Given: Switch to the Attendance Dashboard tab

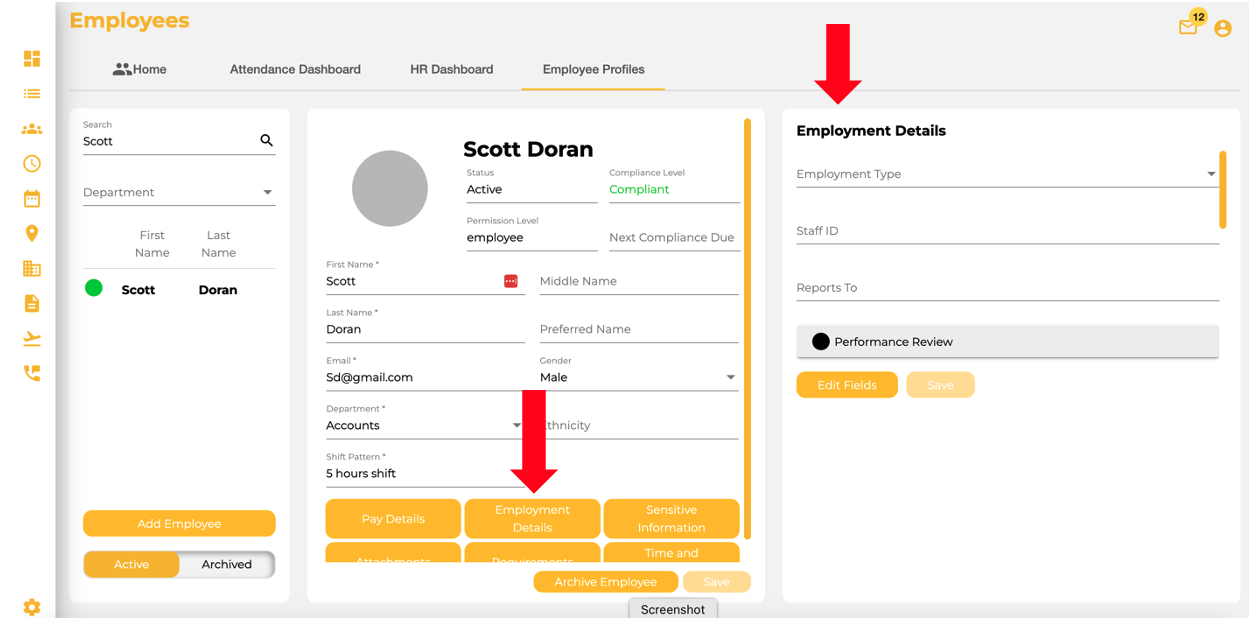Looking at the screenshot, I should pyautogui.click(x=295, y=69).
